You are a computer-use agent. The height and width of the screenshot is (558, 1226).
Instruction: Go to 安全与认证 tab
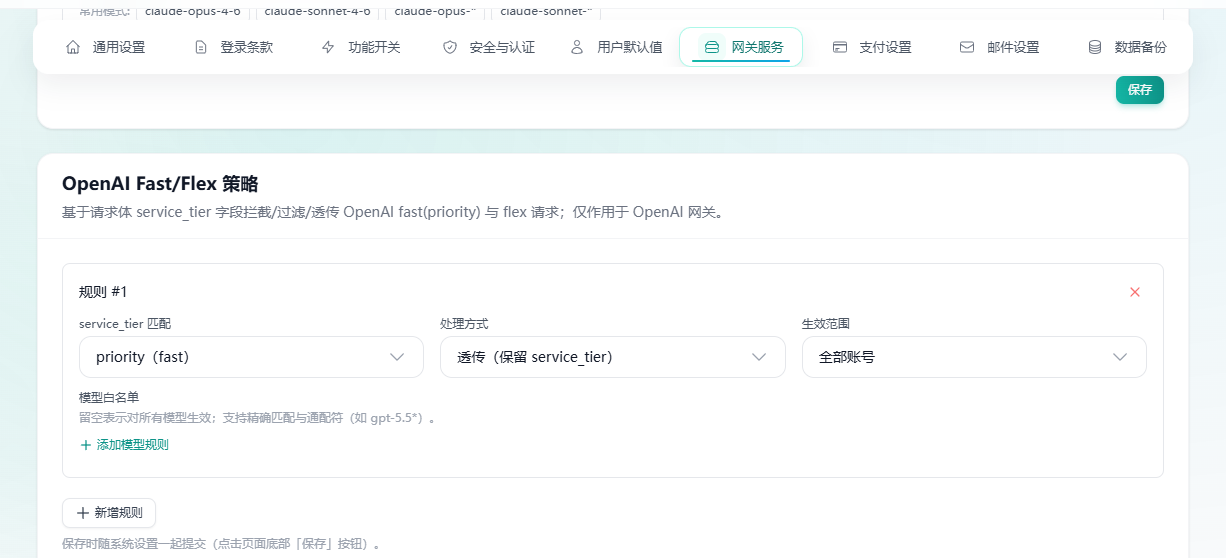coord(489,47)
